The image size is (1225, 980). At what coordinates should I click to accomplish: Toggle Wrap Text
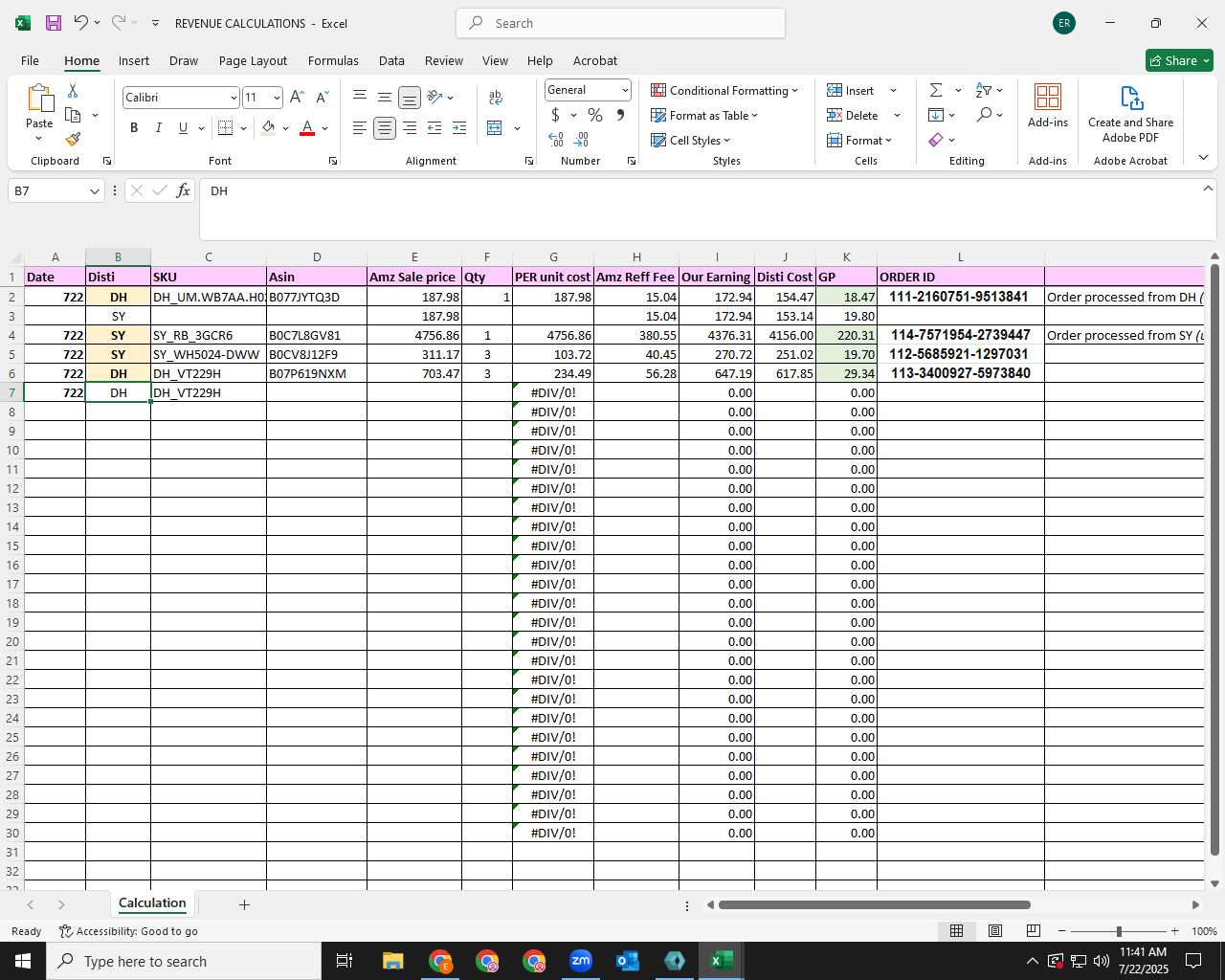(495, 97)
